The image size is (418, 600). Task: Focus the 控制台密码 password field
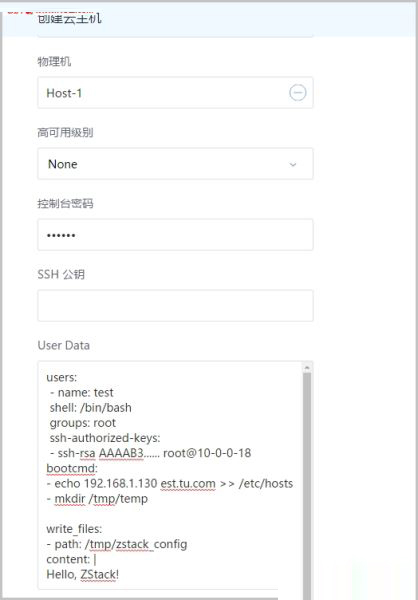point(175,235)
